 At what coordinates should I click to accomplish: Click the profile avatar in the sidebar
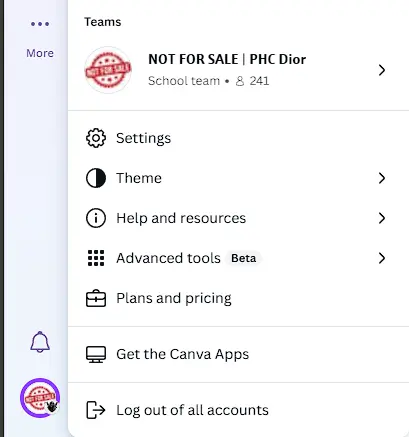40,398
